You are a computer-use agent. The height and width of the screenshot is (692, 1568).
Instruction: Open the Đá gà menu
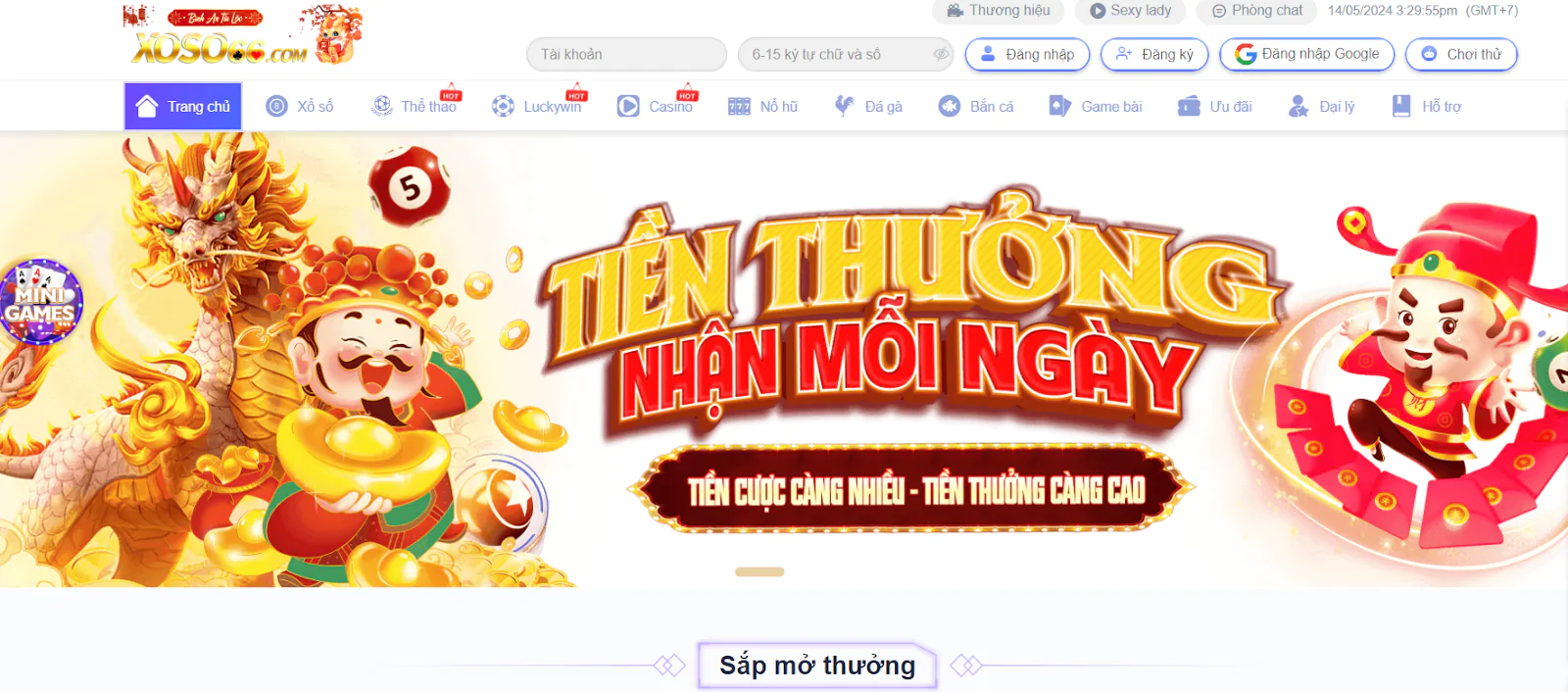pos(868,106)
